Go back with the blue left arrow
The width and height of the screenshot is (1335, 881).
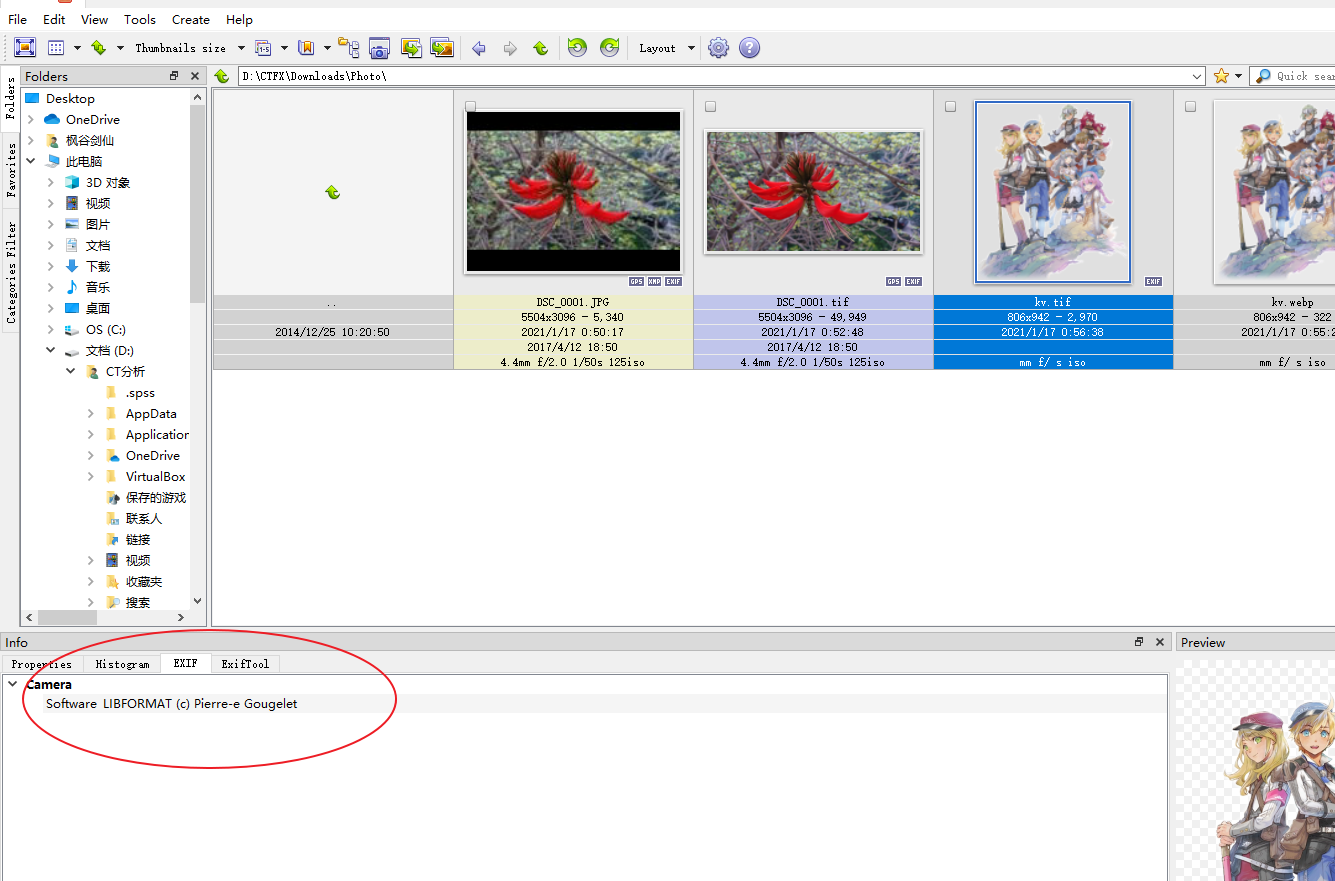point(479,48)
